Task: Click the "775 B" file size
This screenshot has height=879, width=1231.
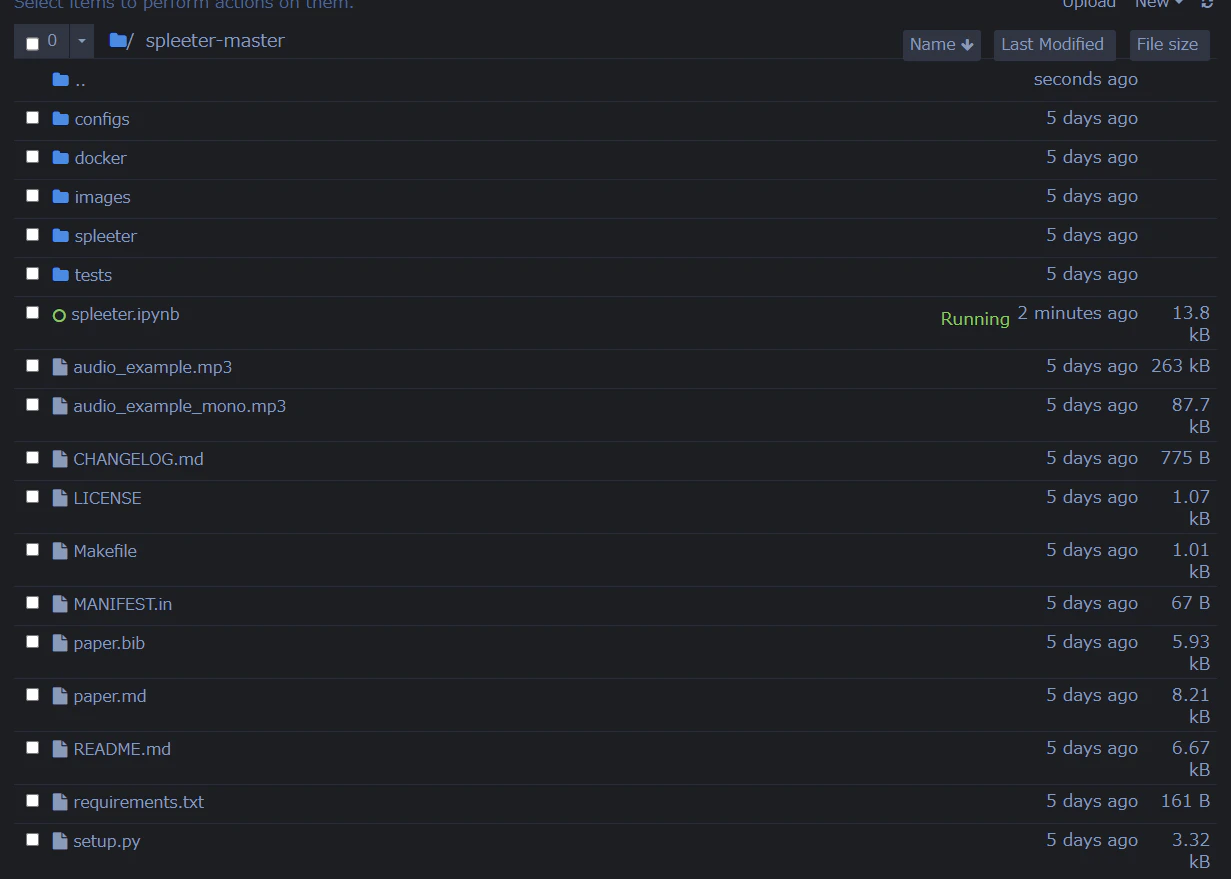Action: click(x=1185, y=458)
